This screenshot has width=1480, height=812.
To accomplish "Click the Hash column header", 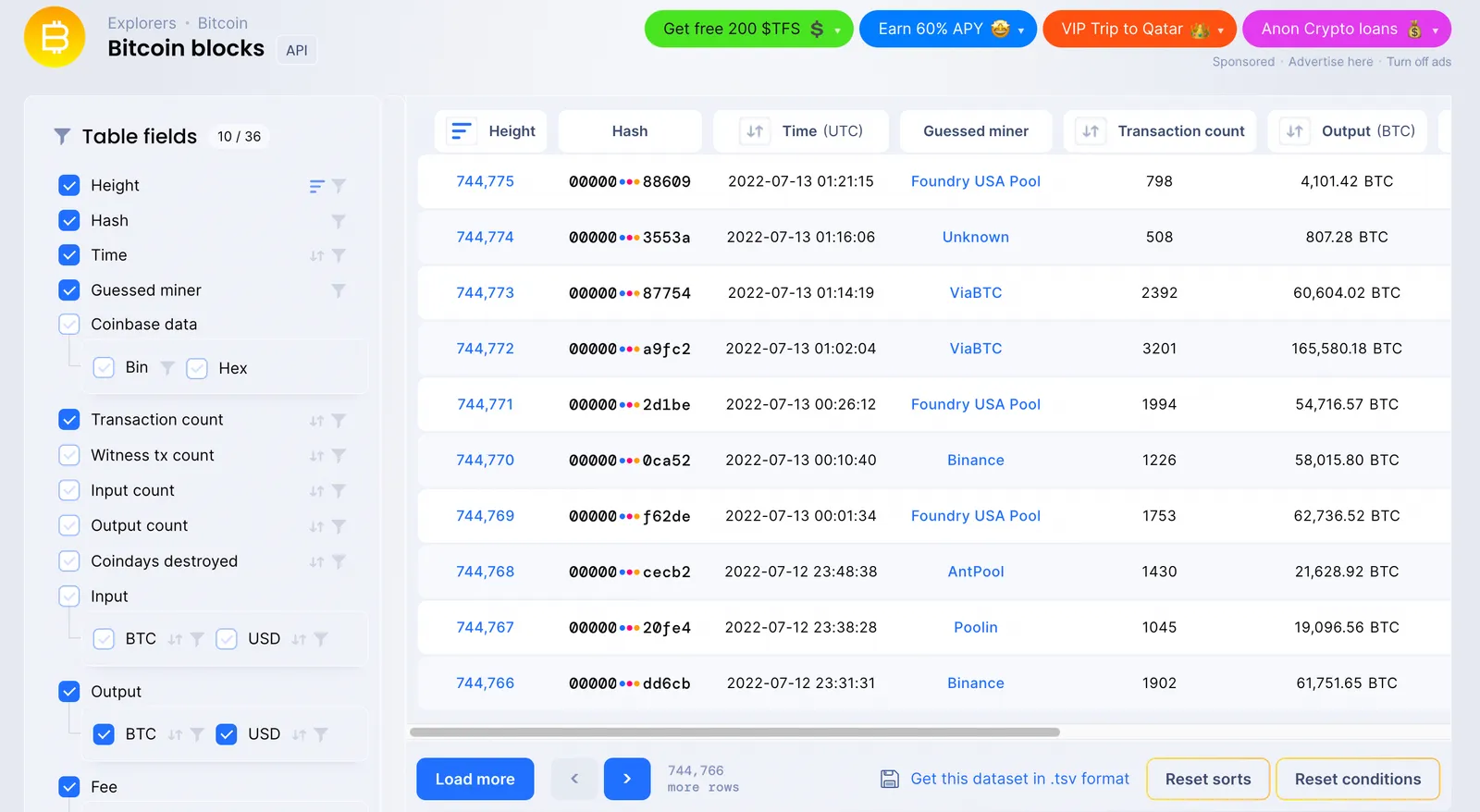I will (630, 131).
